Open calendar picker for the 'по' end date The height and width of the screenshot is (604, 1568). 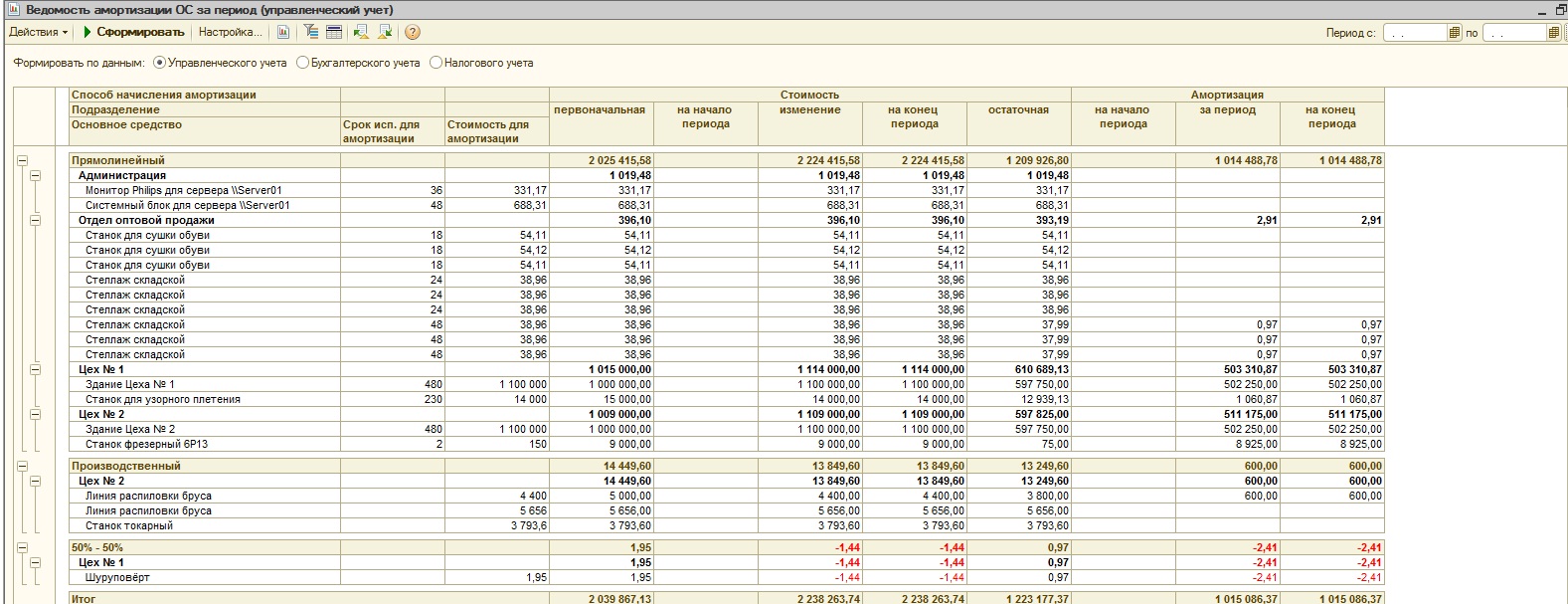1553,33
